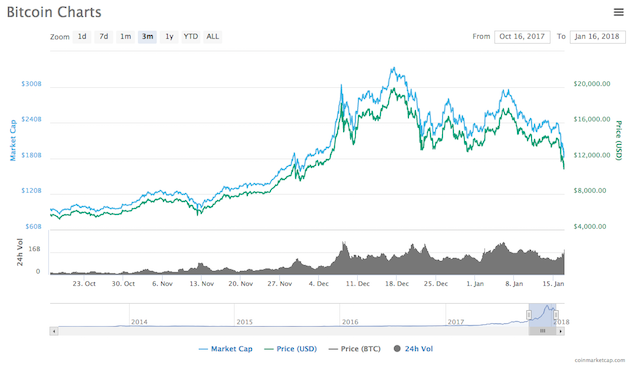Click the $8,000.00 price axis label
The image size is (630, 365).
(x=590, y=191)
